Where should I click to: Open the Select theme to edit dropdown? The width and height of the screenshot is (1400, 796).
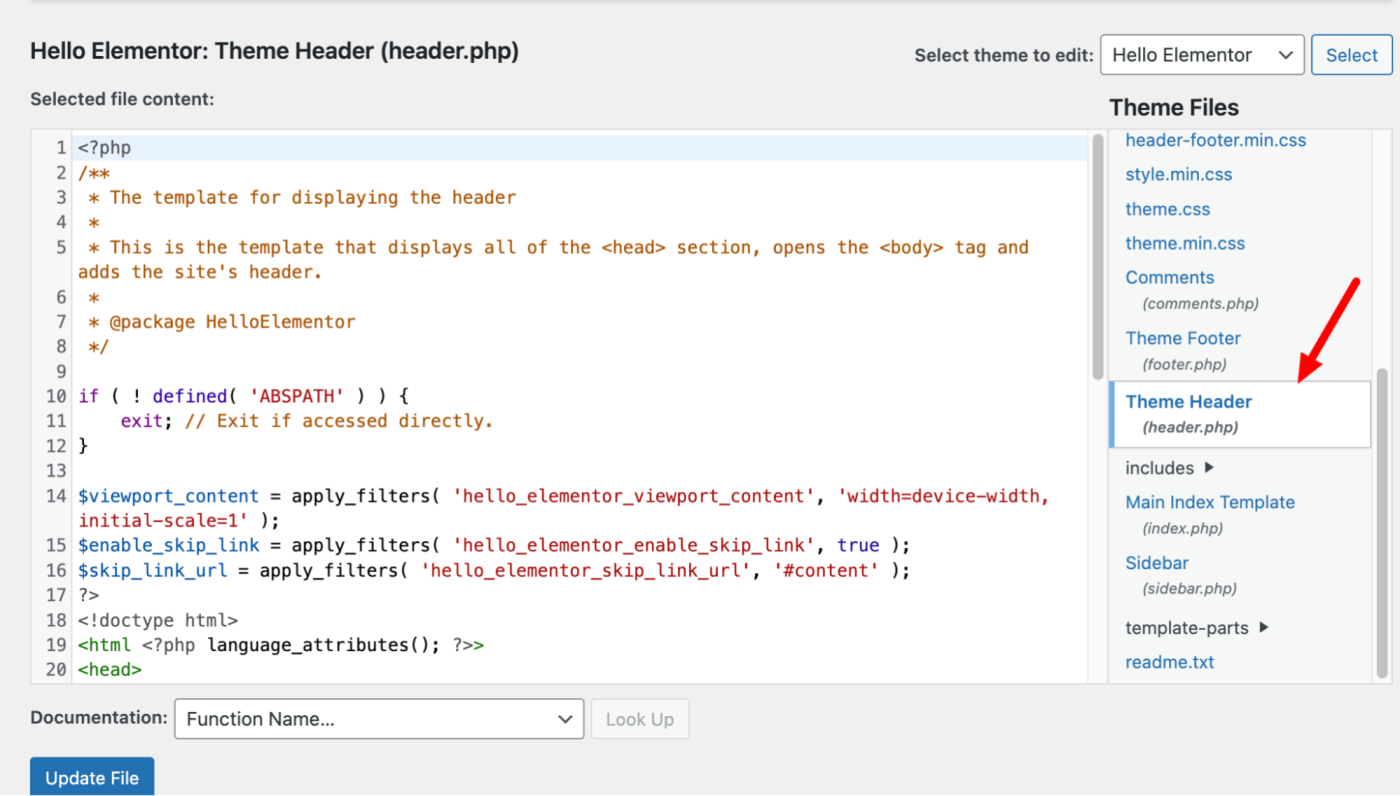[x=1202, y=55]
